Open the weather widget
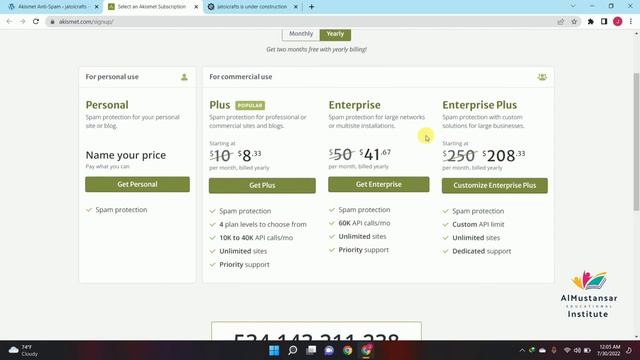The width and height of the screenshot is (640, 360). [x=24, y=350]
